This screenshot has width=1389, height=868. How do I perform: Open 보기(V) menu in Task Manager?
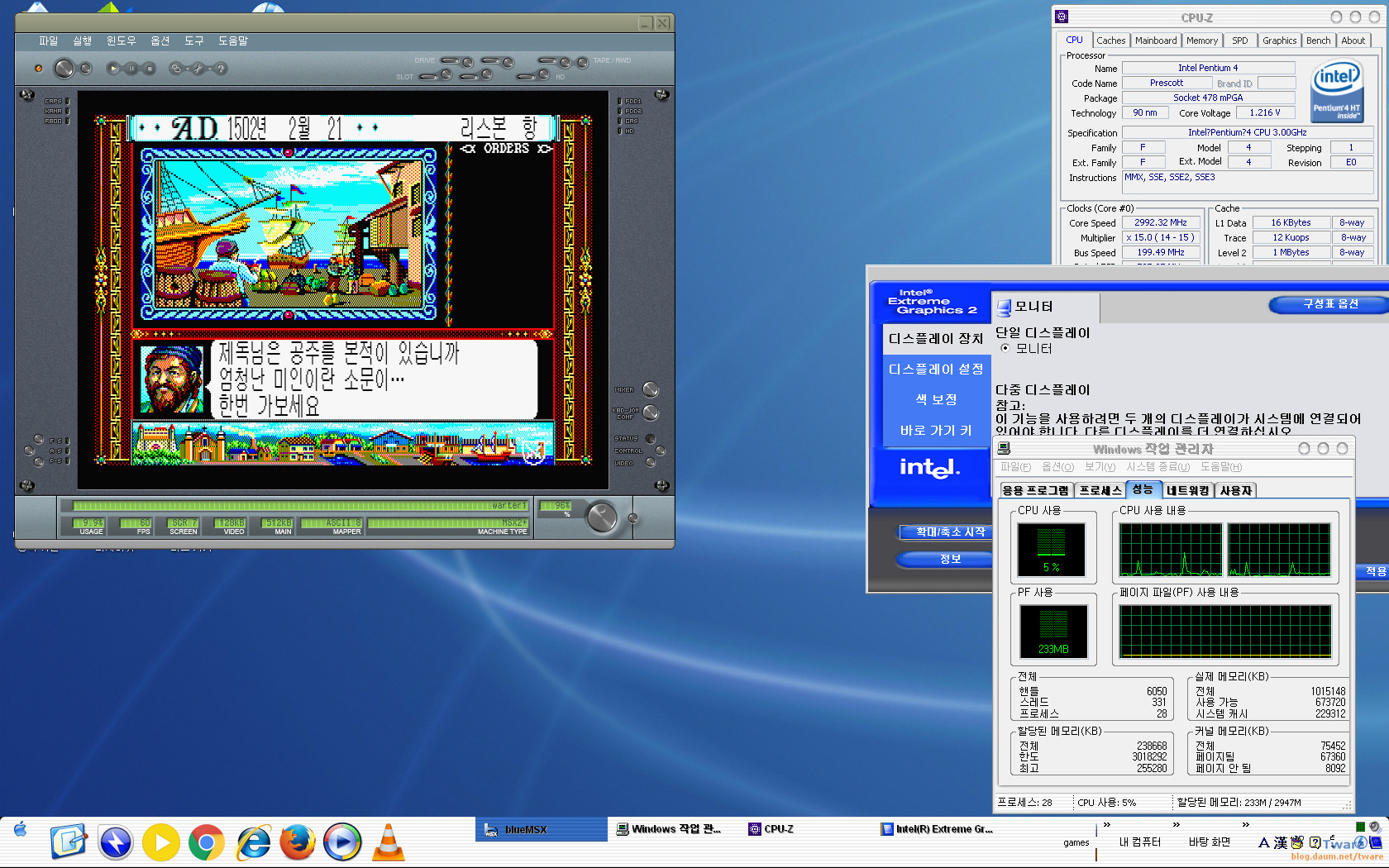[x=1100, y=467]
